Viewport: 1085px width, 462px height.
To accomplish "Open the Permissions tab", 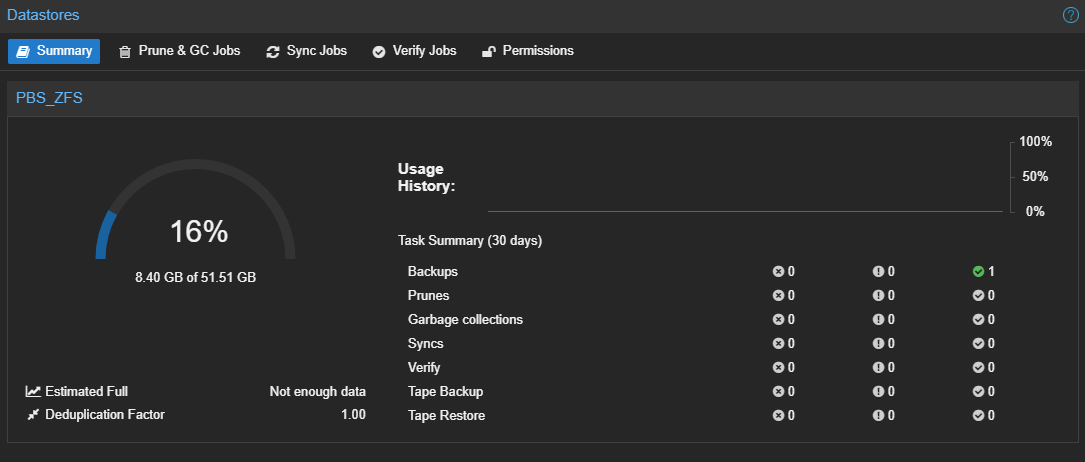I will [528, 51].
